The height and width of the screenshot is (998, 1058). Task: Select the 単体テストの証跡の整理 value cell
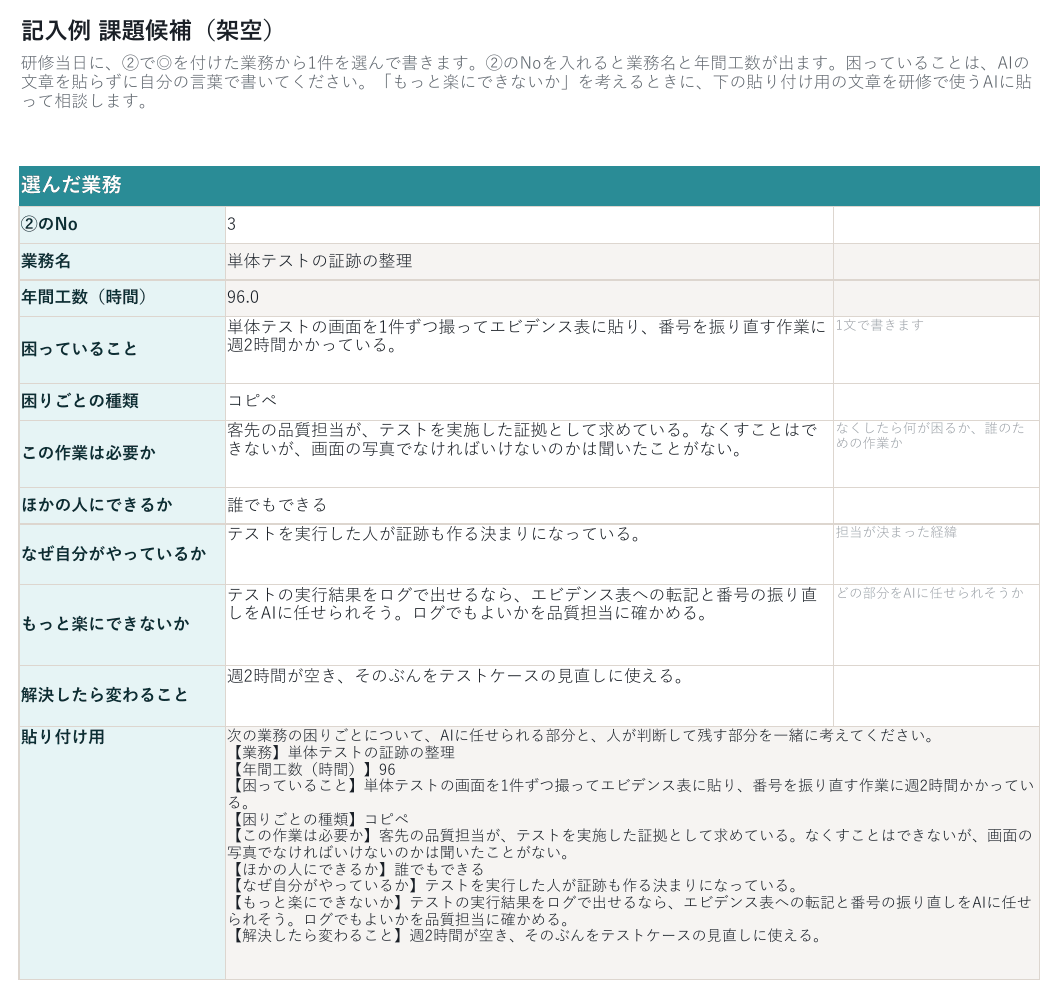[x=529, y=261]
